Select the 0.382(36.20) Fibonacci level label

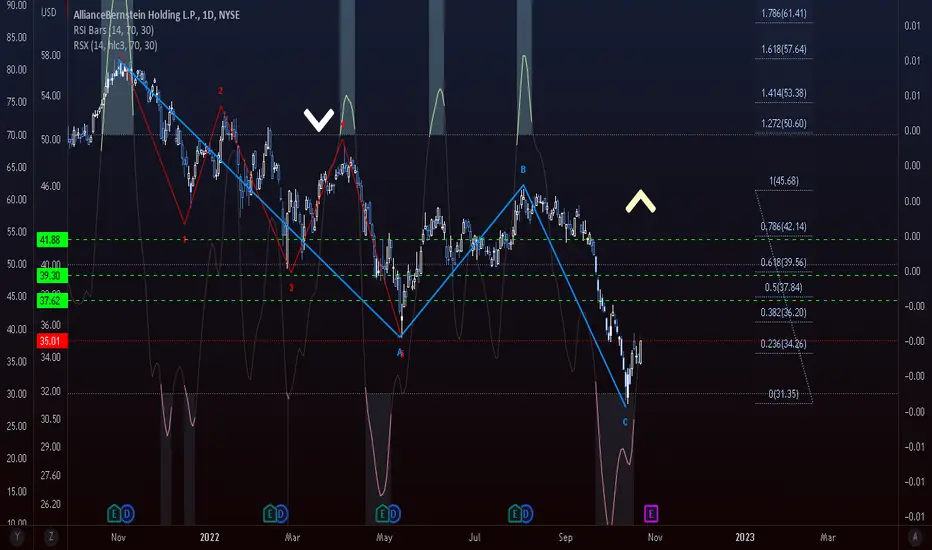(x=783, y=312)
